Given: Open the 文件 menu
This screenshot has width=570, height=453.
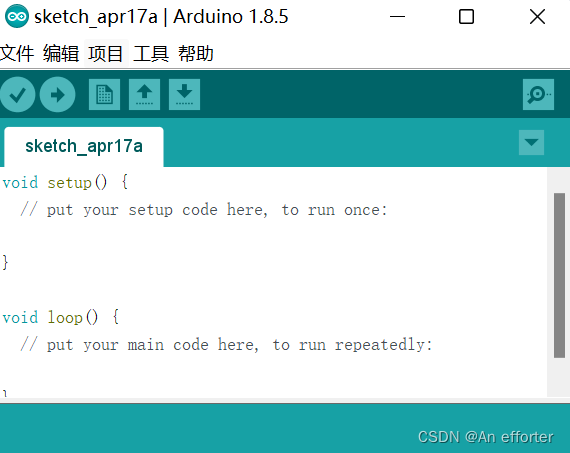Looking at the screenshot, I should 16,53.
